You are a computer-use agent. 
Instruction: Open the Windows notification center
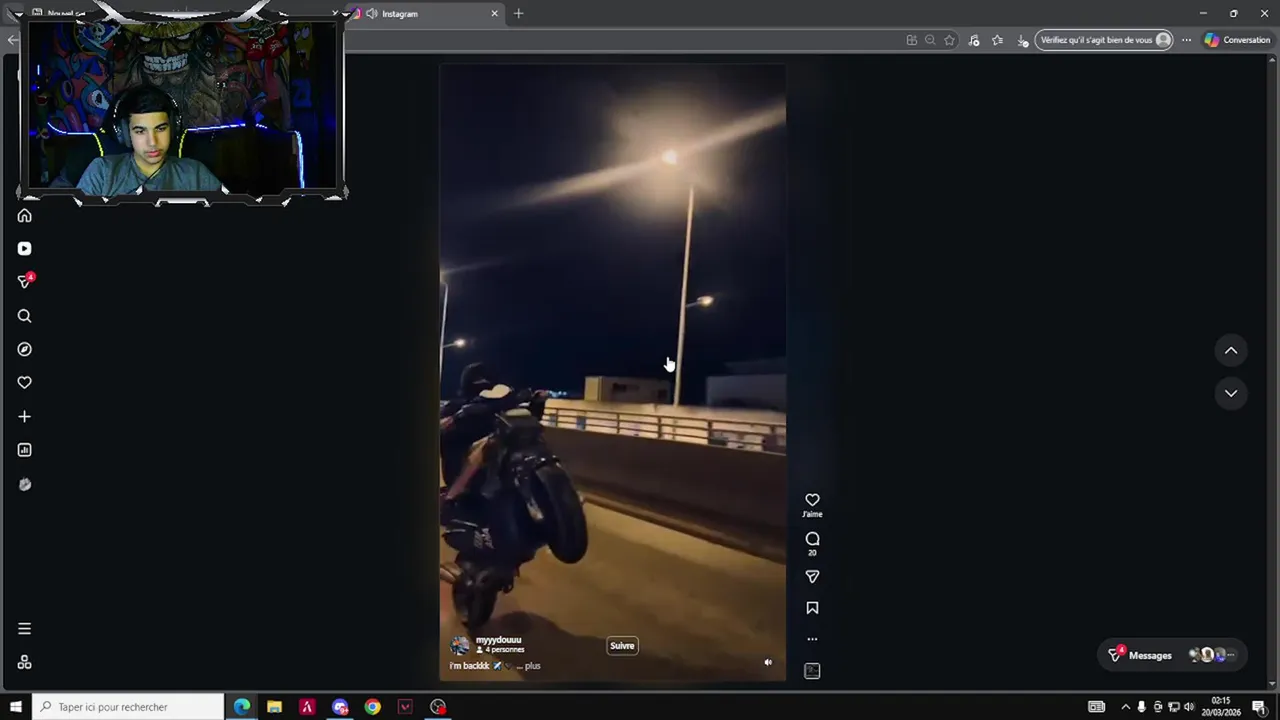tap(1258, 707)
